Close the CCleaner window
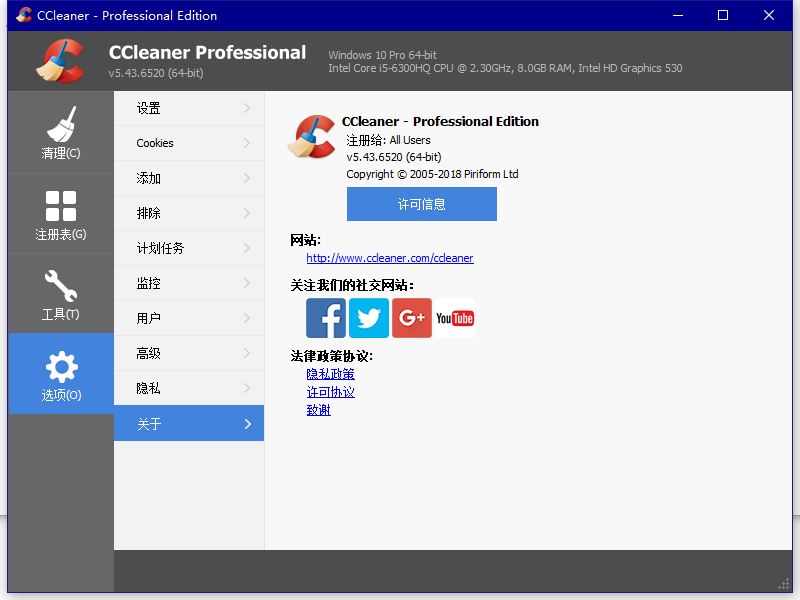The width and height of the screenshot is (800, 600). 769,15
